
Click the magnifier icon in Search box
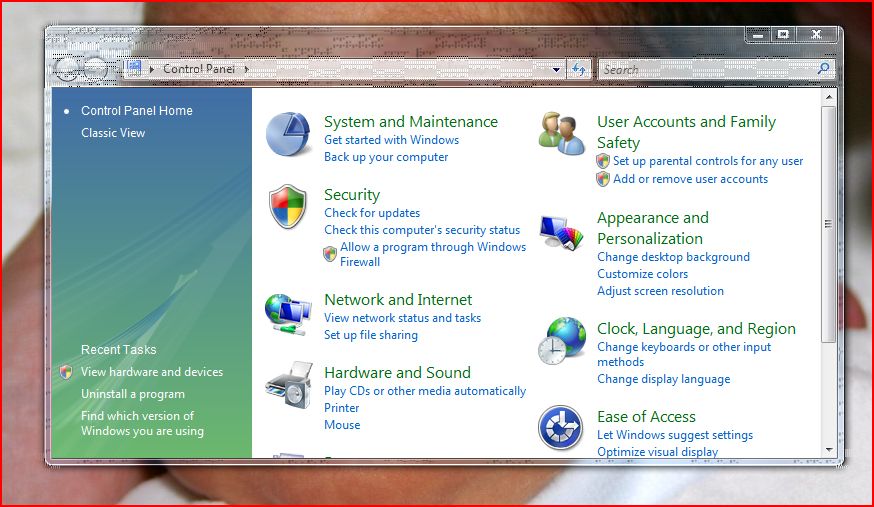(823, 69)
